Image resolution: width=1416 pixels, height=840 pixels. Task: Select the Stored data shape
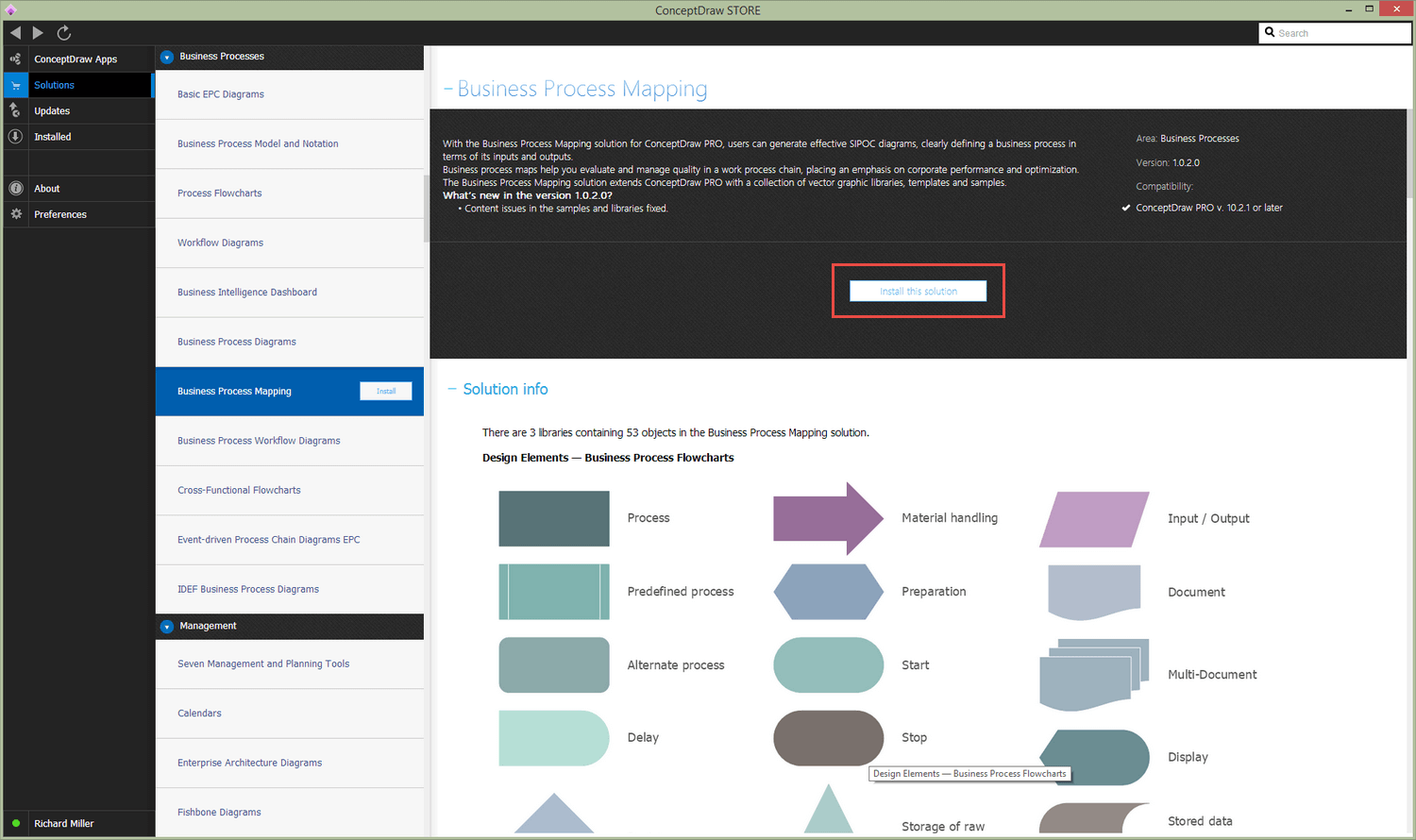coord(1094,819)
